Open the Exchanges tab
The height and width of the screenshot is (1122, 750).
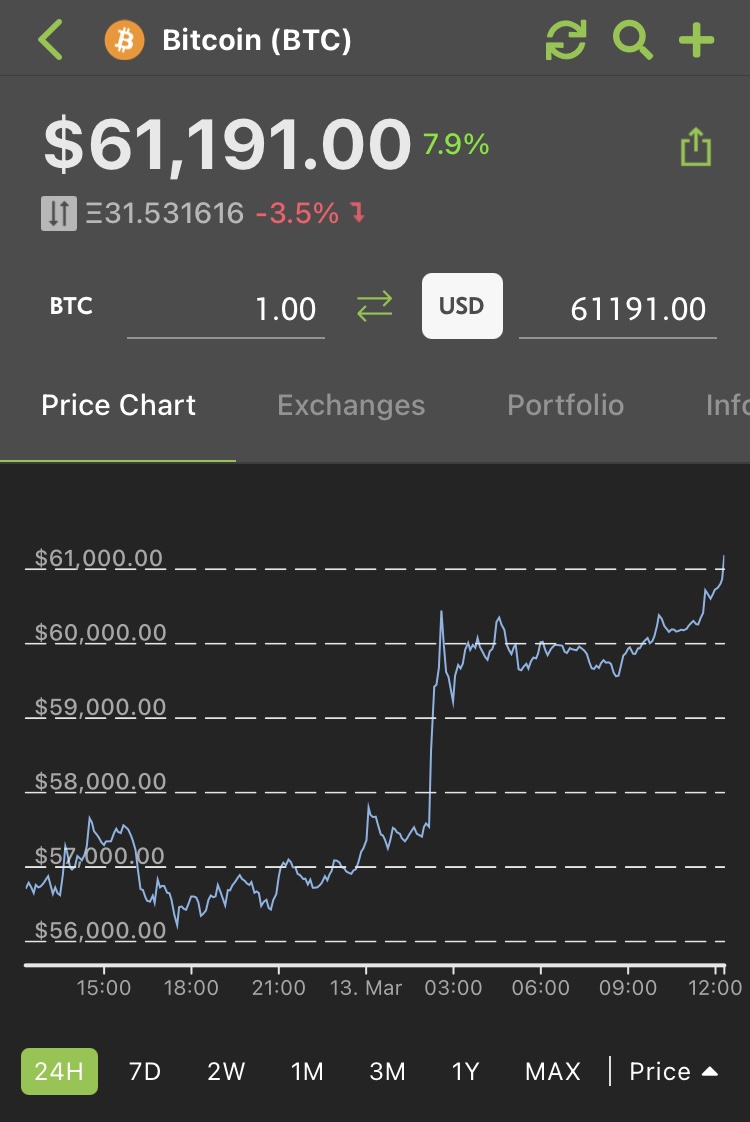tap(351, 405)
